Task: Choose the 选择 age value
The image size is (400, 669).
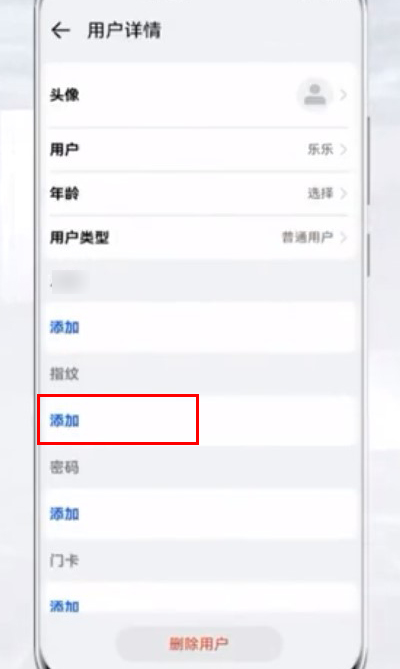Action: pyautogui.click(x=320, y=194)
